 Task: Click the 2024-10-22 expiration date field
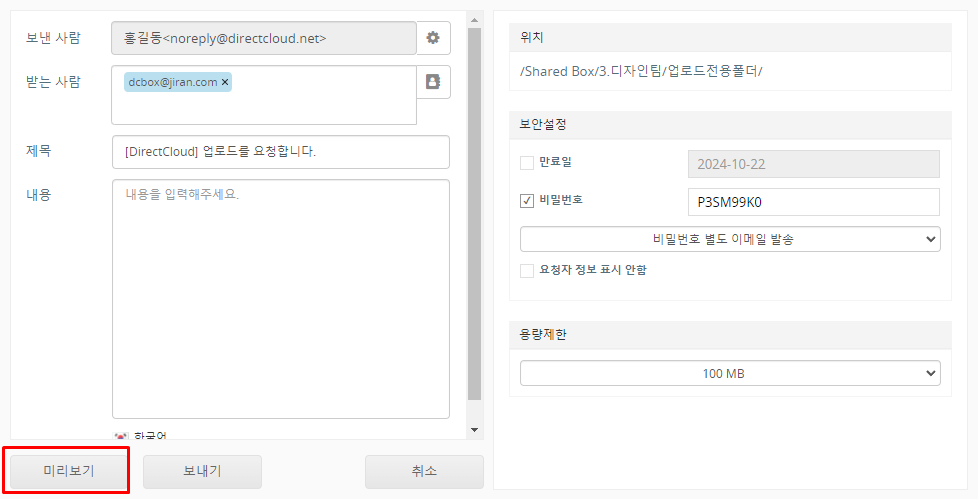point(814,163)
